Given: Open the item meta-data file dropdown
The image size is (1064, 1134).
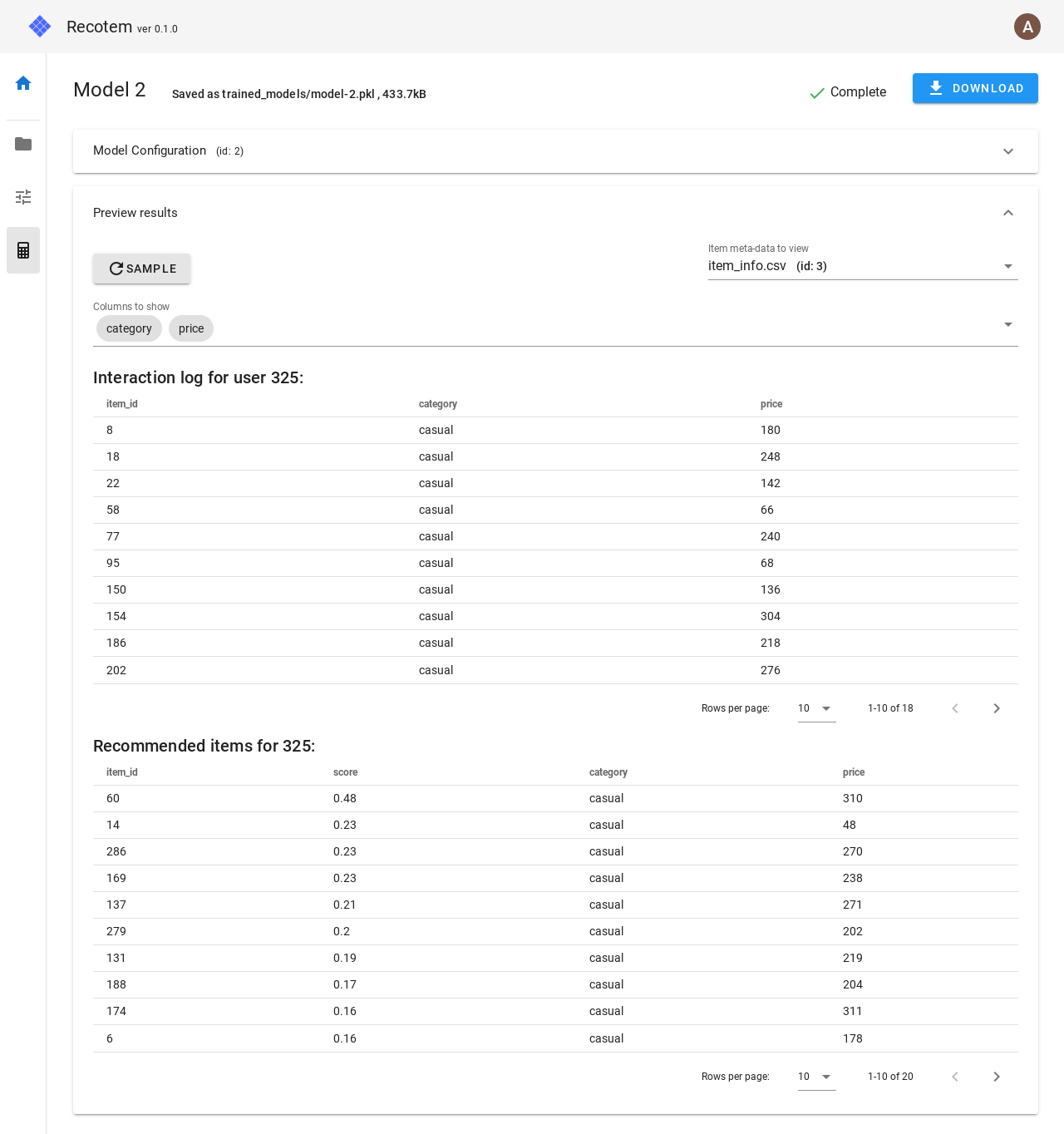Looking at the screenshot, I should pyautogui.click(x=1007, y=266).
